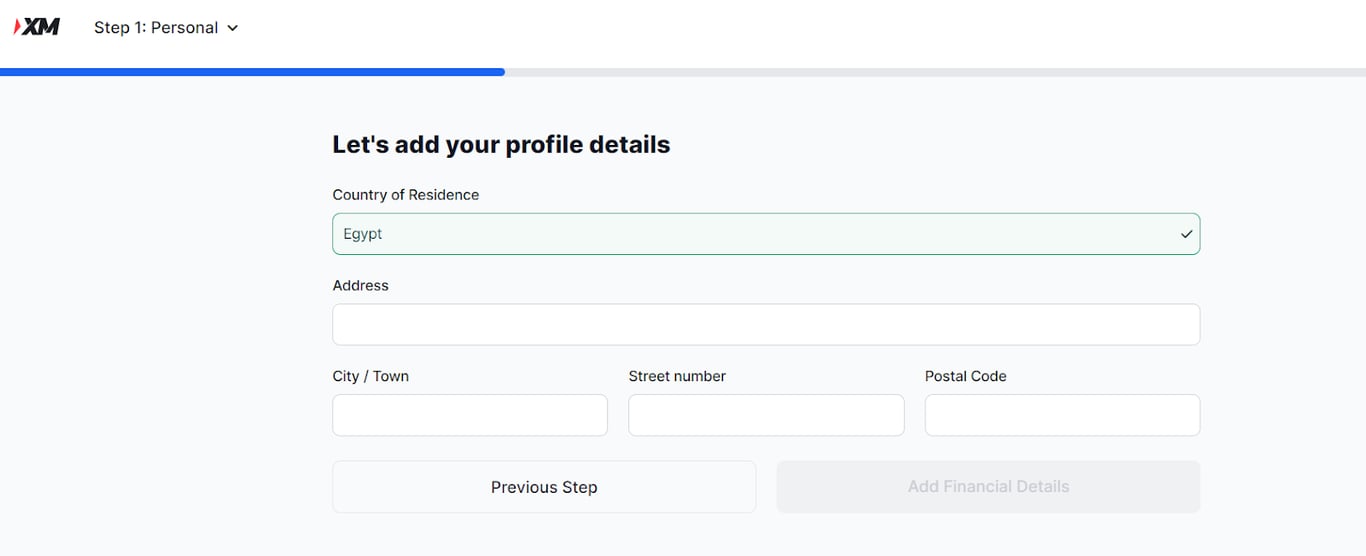The image size is (1366, 556).
Task: Click the gray unfilled part of the progress bar
Action: coord(935,72)
